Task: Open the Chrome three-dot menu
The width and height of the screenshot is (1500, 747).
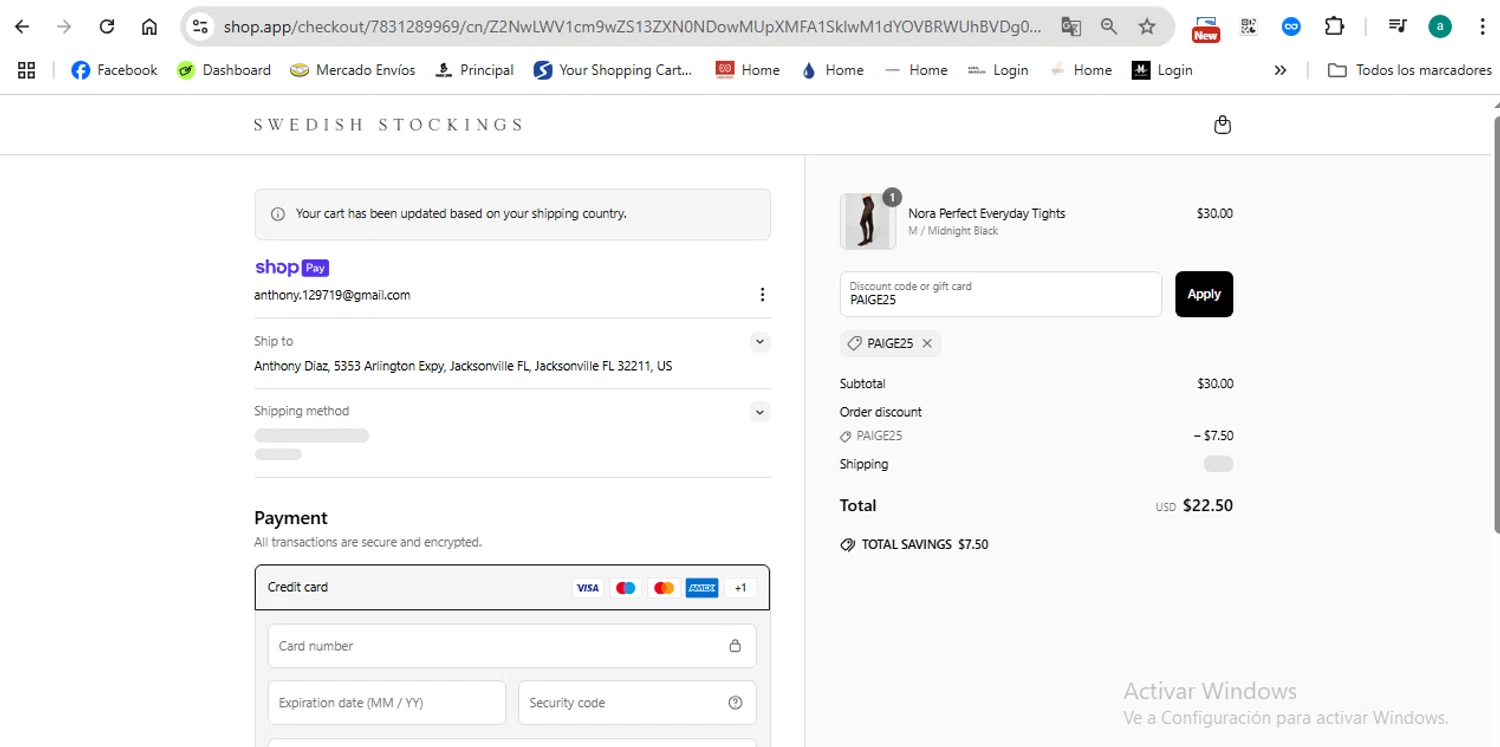Action: [1483, 27]
